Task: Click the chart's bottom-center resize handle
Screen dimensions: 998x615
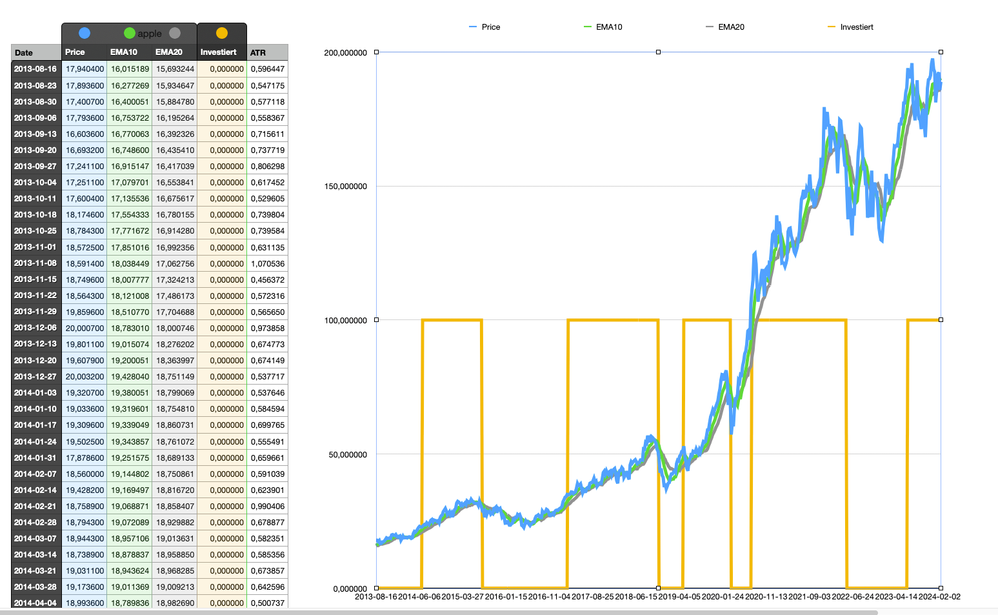Action: (658, 588)
